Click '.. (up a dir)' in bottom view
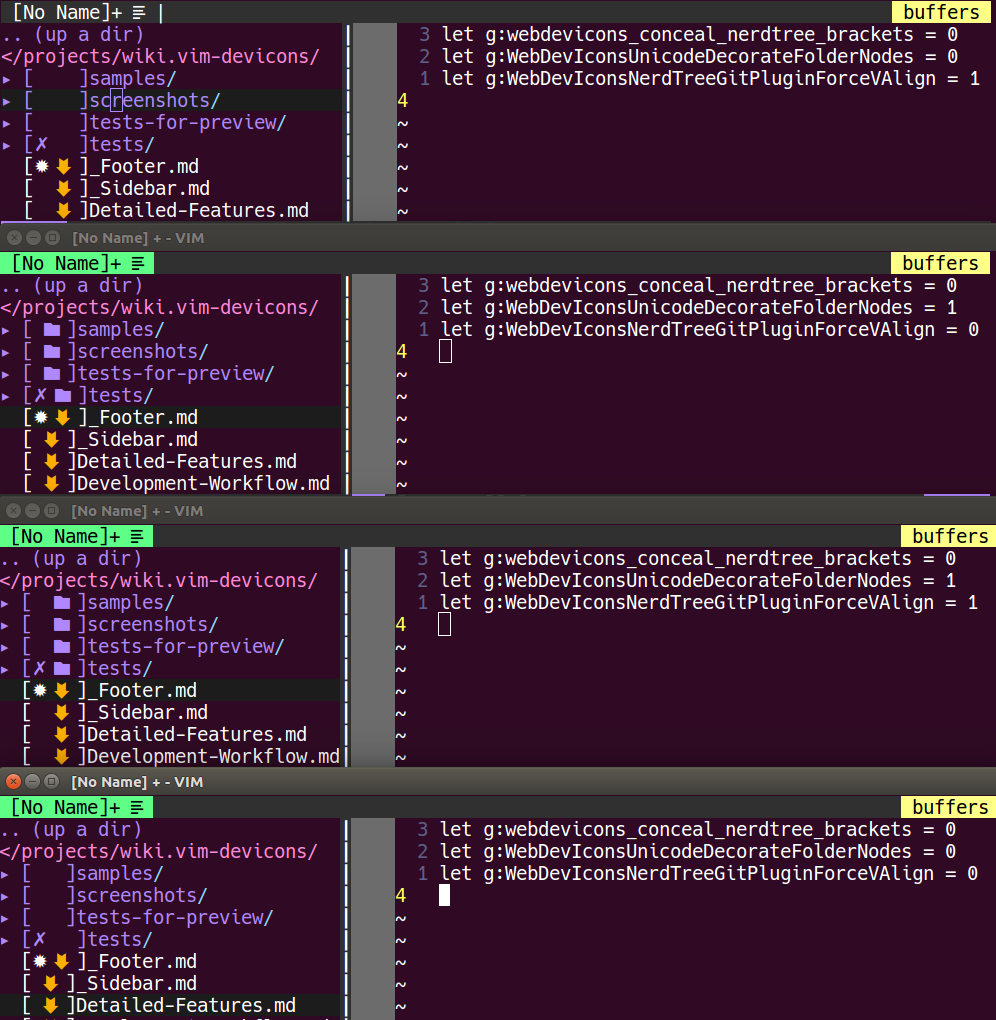 tap(70, 829)
